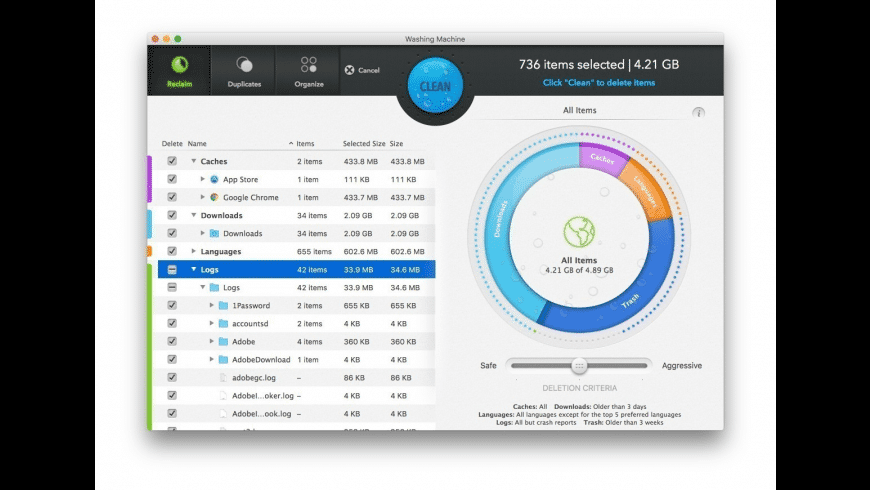The image size is (870, 490).
Task: Open the Organize section icon
Action: [x=308, y=64]
